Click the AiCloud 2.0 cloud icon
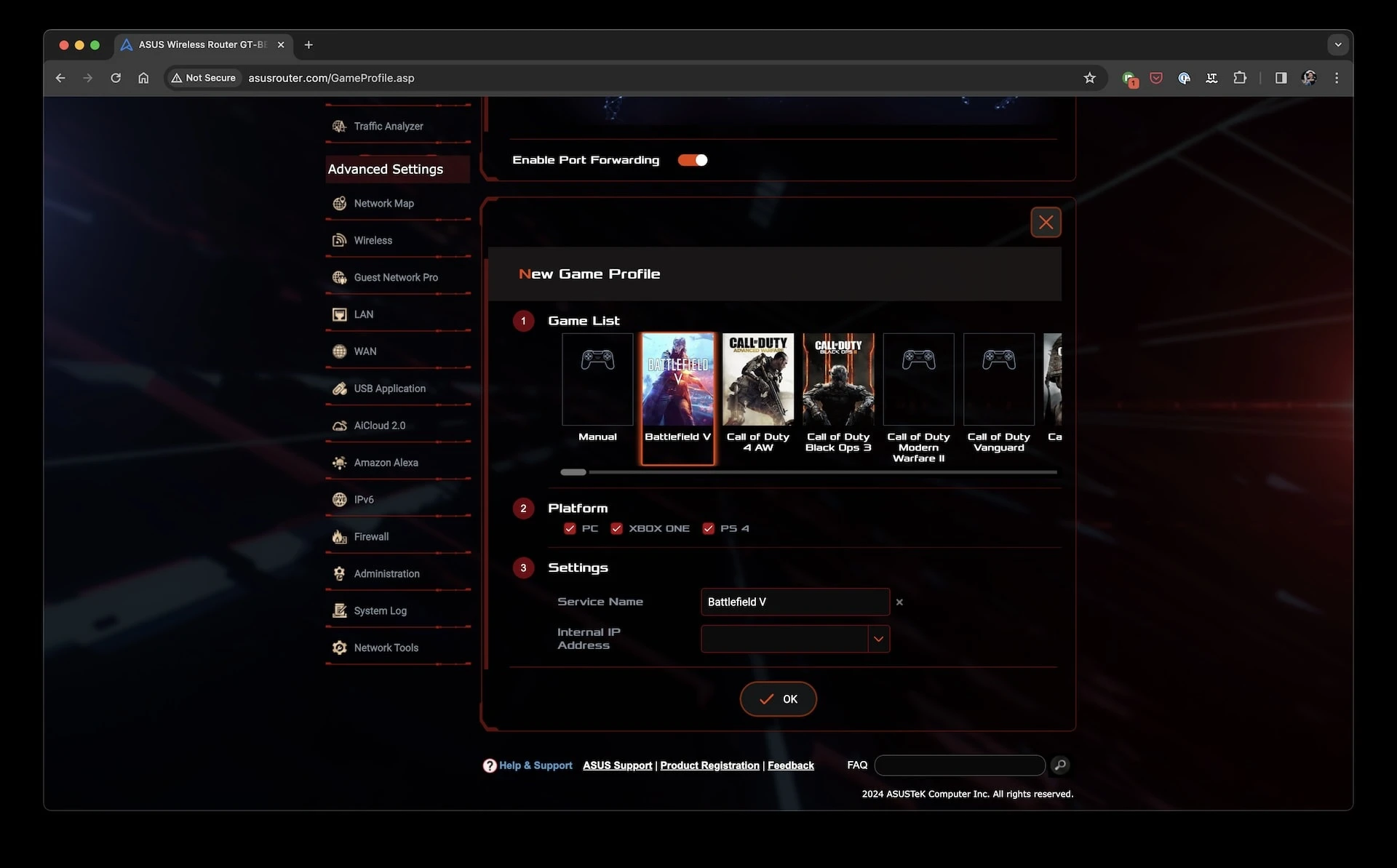The height and width of the screenshot is (868, 1397). click(x=339, y=426)
